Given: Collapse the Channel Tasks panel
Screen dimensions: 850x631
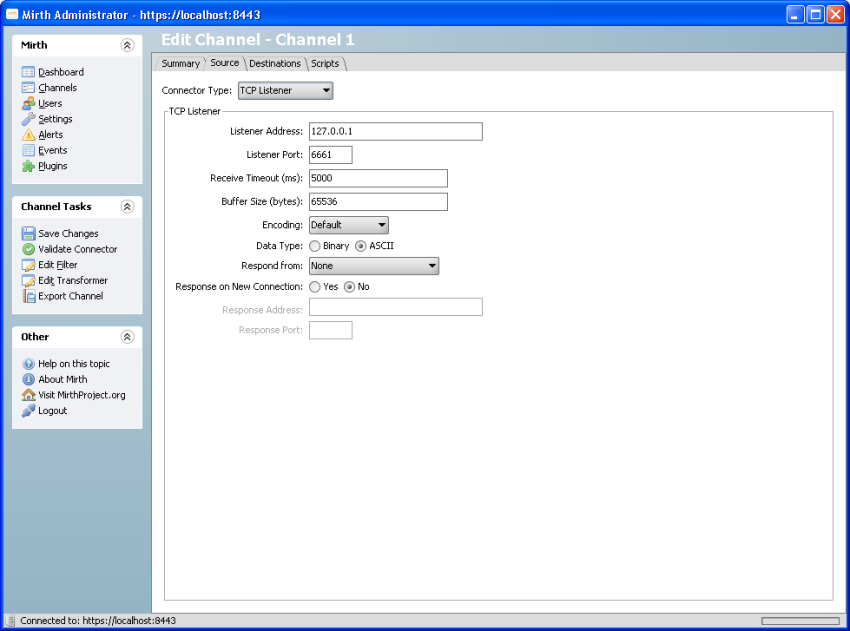Looking at the screenshot, I should click(127, 207).
